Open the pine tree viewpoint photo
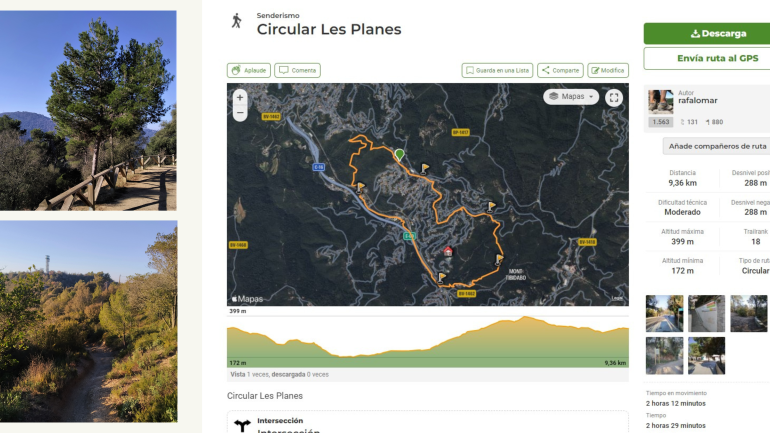The height and width of the screenshot is (433, 770). tap(88, 110)
